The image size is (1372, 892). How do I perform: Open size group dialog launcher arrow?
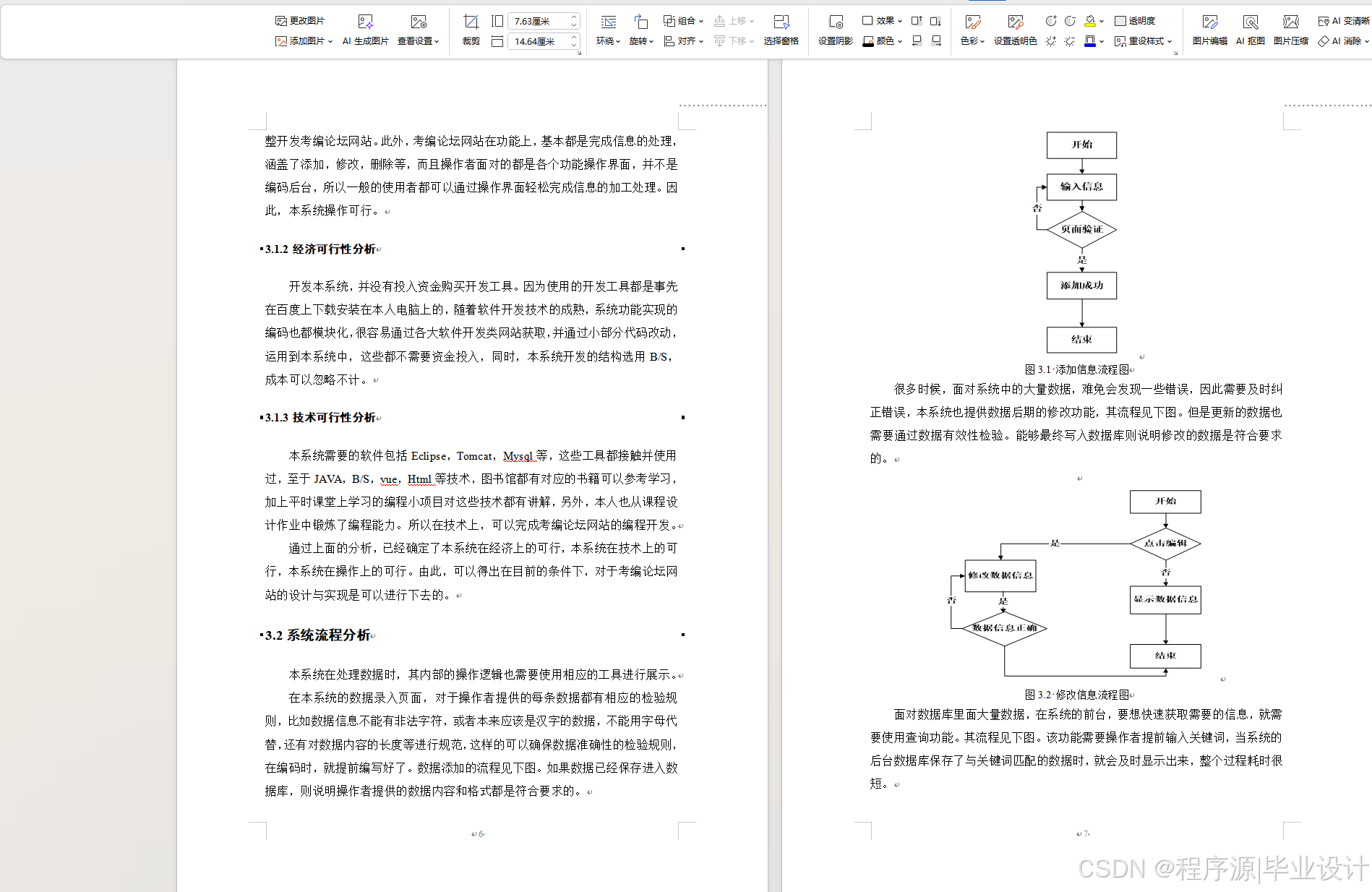point(579,53)
